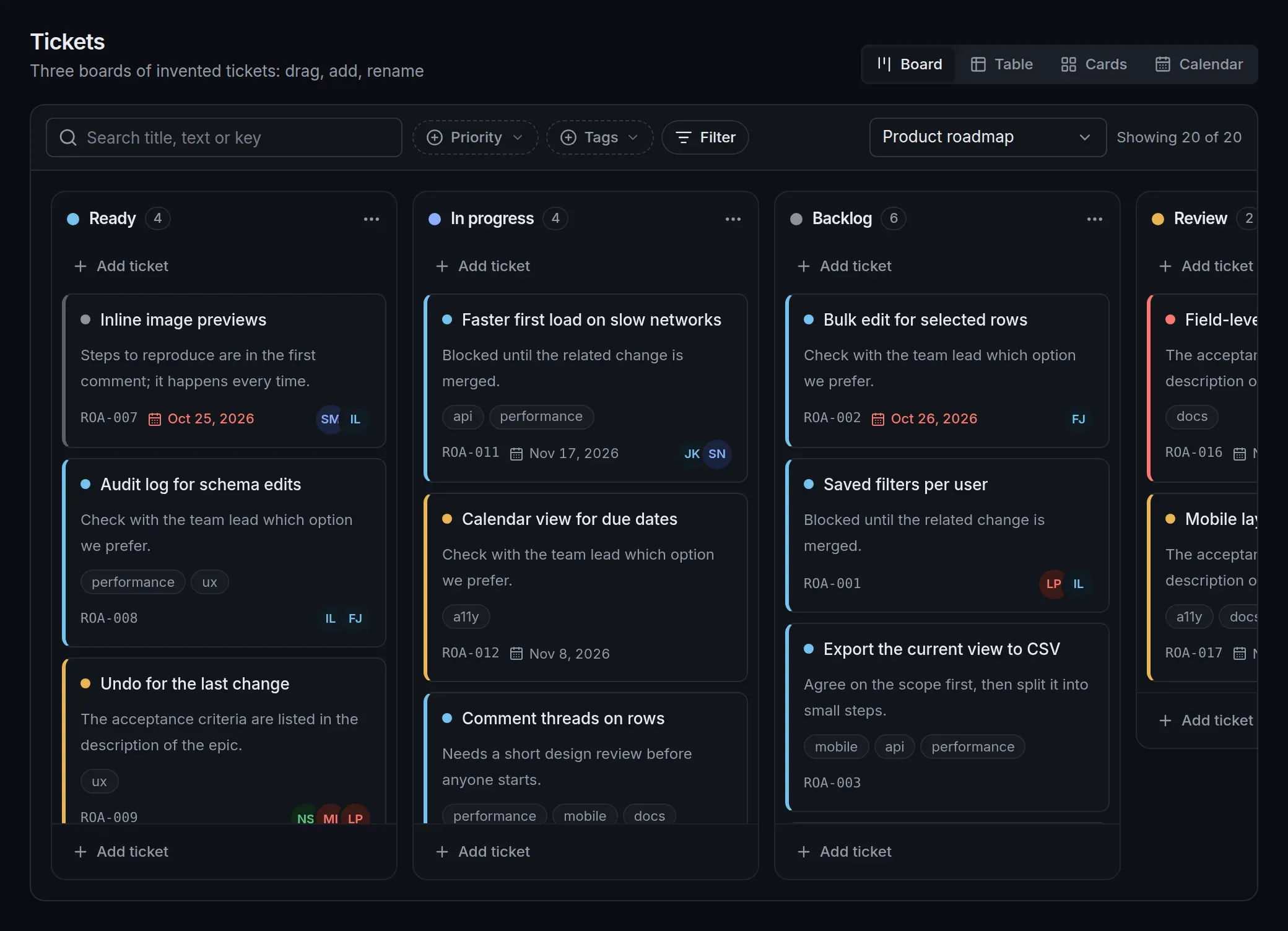Add ticket at top of Backlog column
This screenshot has width=1288, height=931.
[947, 266]
